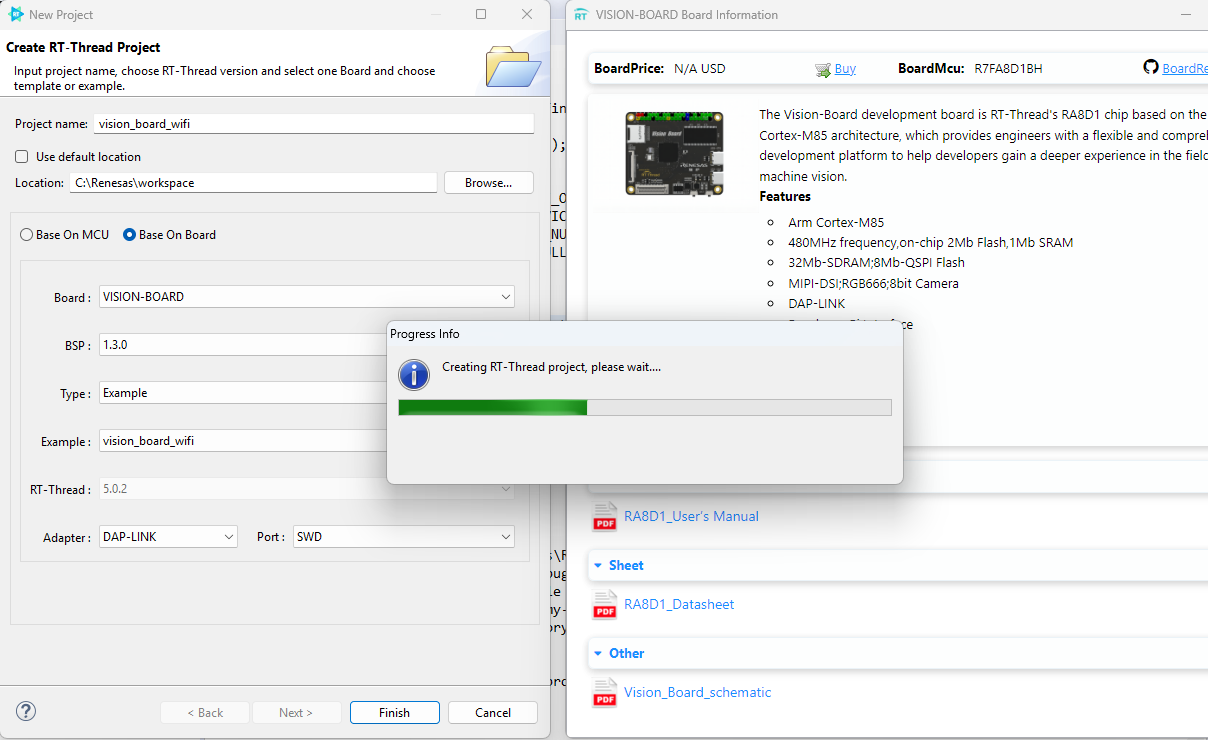Collapse the Other section
Image resolution: width=1208 pixels, height=740 pixels.
point(598,654)
